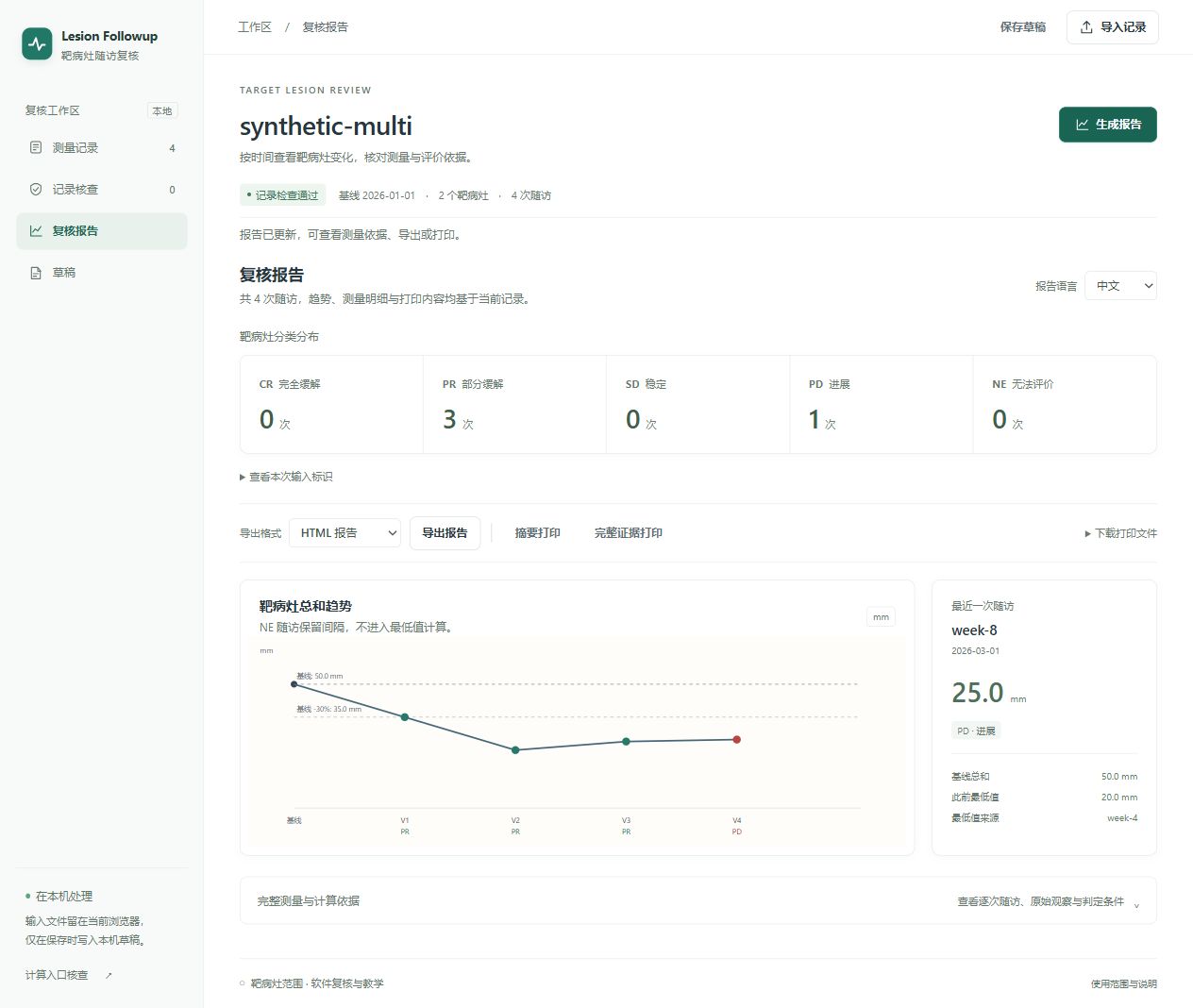Click the 最低值来源 week-4 value
Screen dimensions: 1193x1008
tap(1122, 818)
